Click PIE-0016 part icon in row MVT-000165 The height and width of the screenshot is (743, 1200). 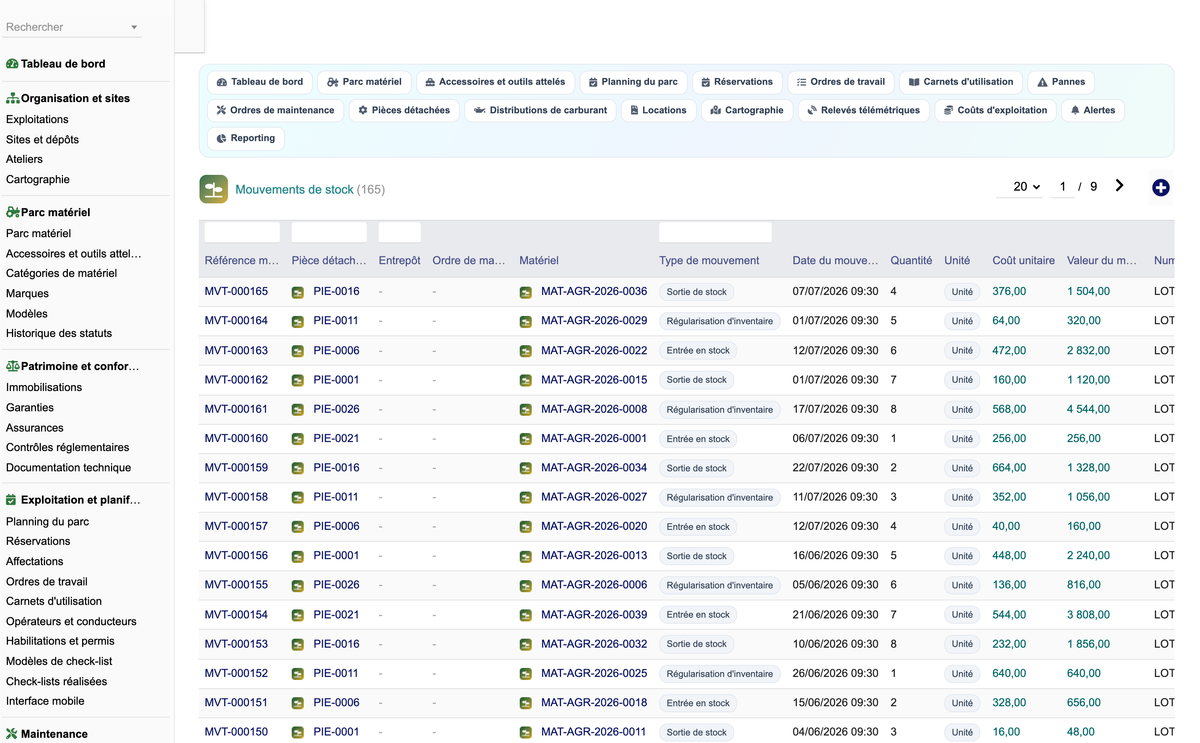[298, 292]
